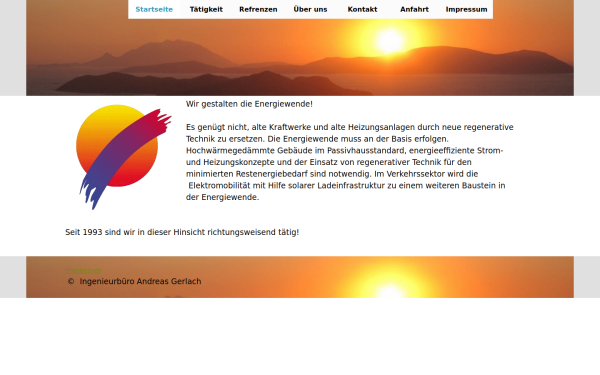600x375 pixels.
Task: Go to the Tätigkeit page
Action: [x=206, y=9]
